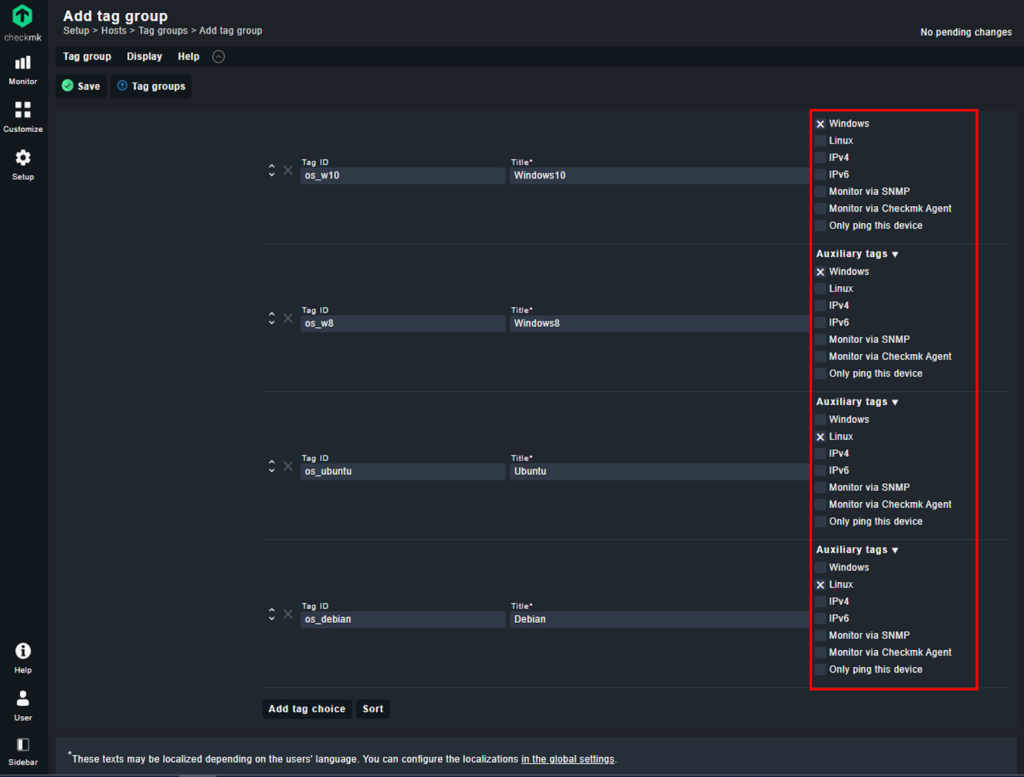Uncheck Linux for the Debian tag
The height and width of the screenshot is (777, 1024).
[x=820, y=585]
